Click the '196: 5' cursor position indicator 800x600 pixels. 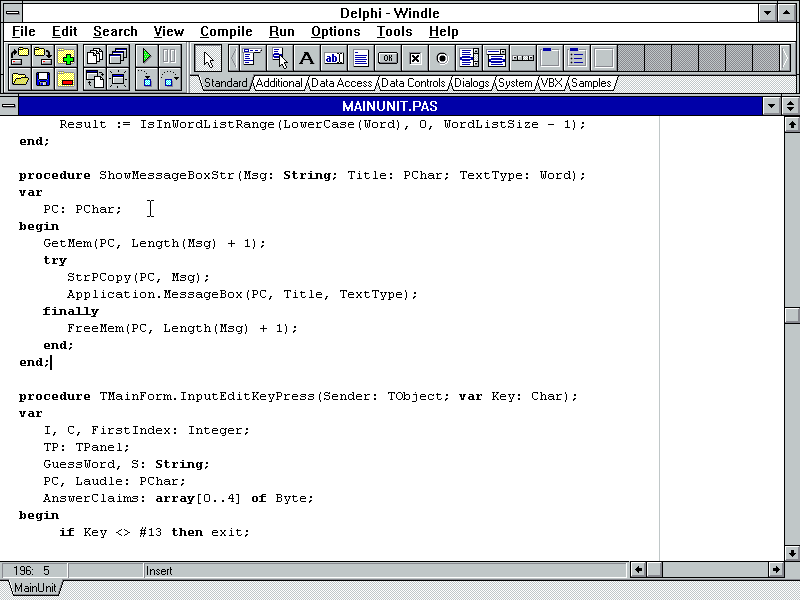tap(34, 570)
